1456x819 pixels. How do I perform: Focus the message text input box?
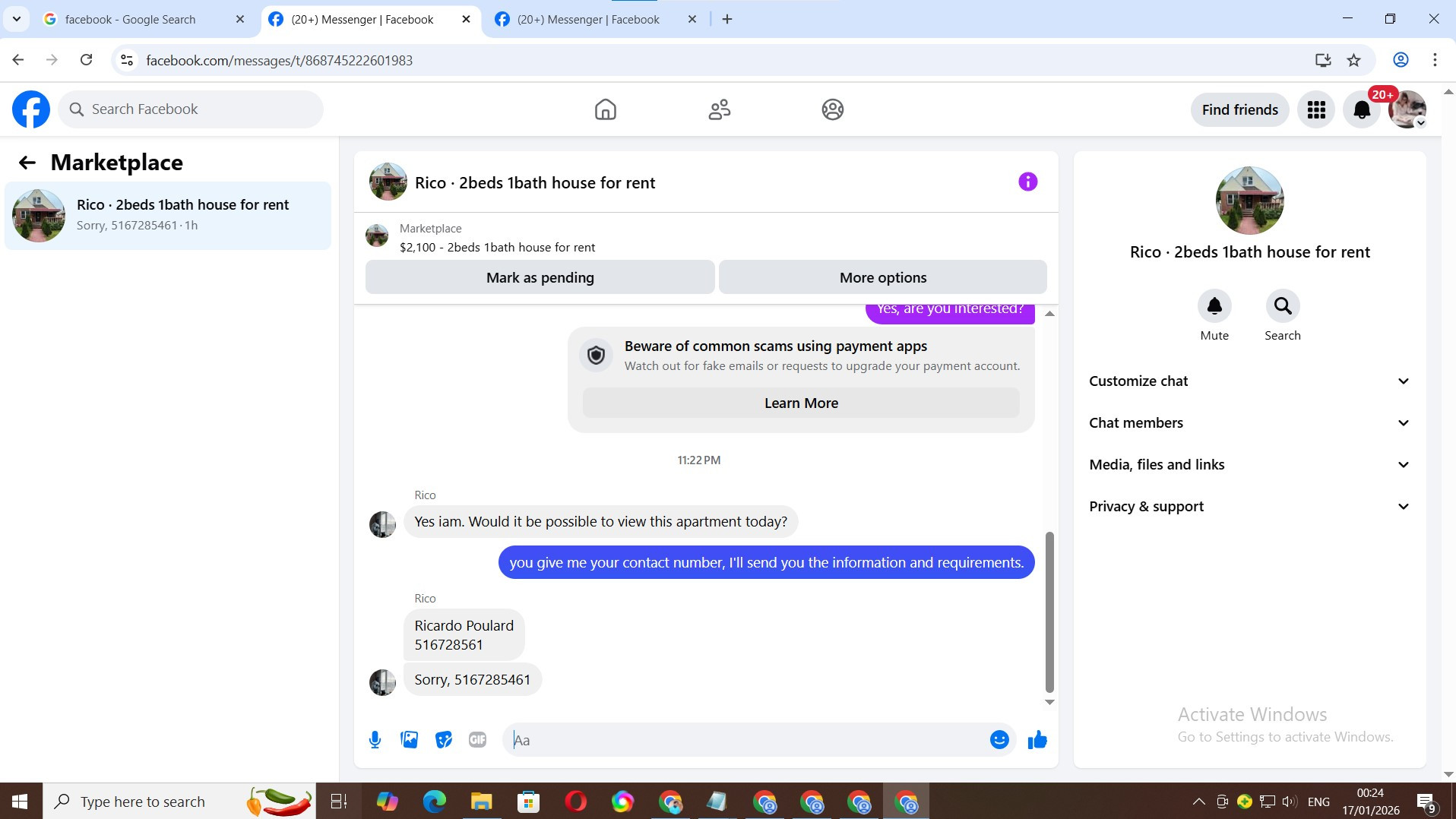(747, 740)
